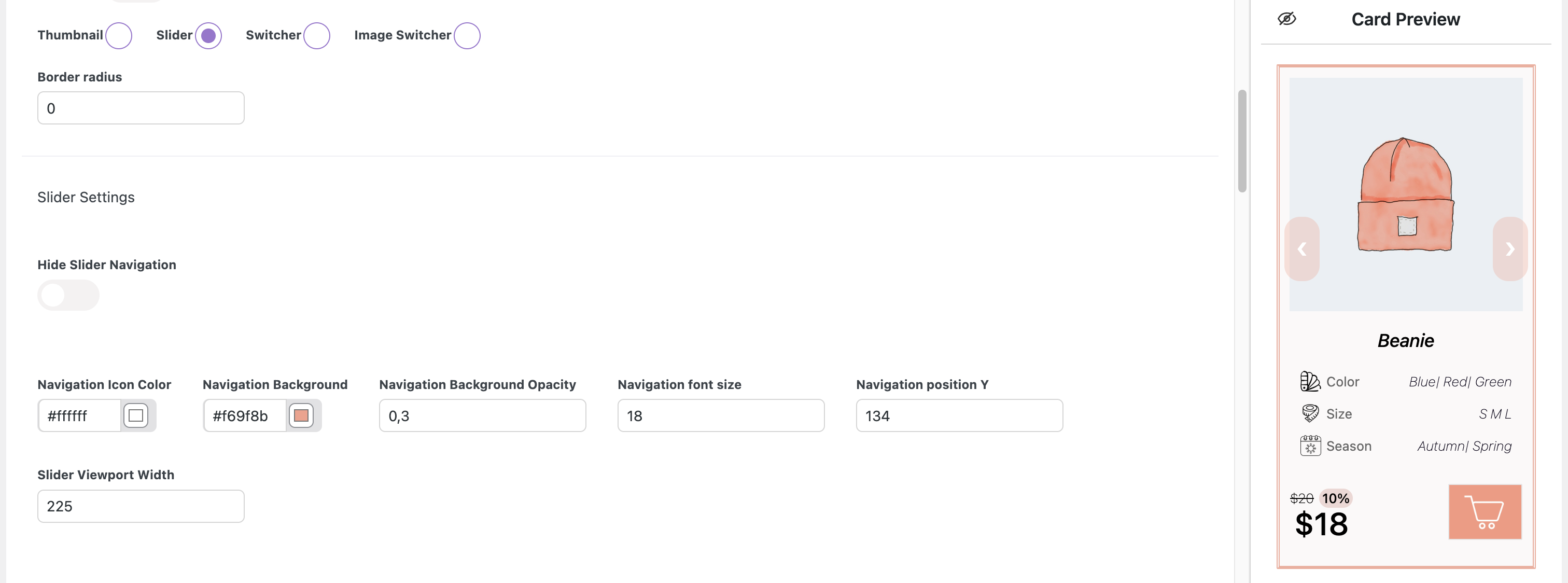This screenshot has height=583, width=1568.
Task: Click the Navigation font size field
Action: (x=721, y=415)
